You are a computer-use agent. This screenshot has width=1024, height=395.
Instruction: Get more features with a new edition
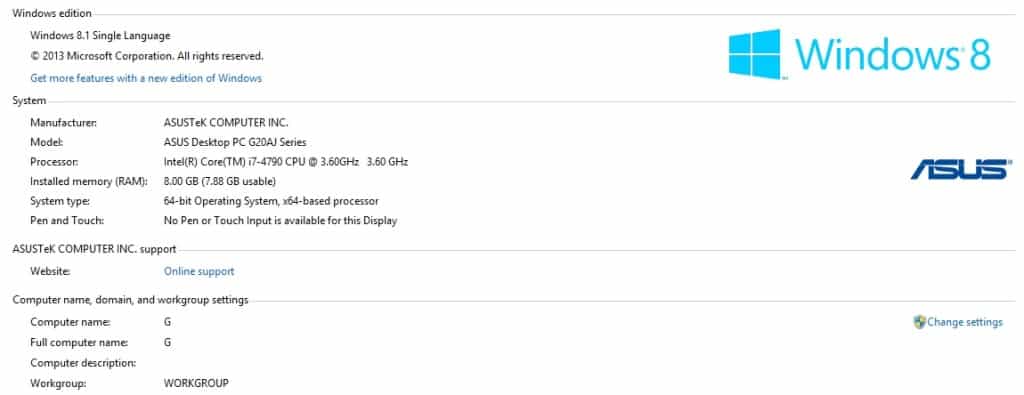pyautogui.click(x=146, y=78)
